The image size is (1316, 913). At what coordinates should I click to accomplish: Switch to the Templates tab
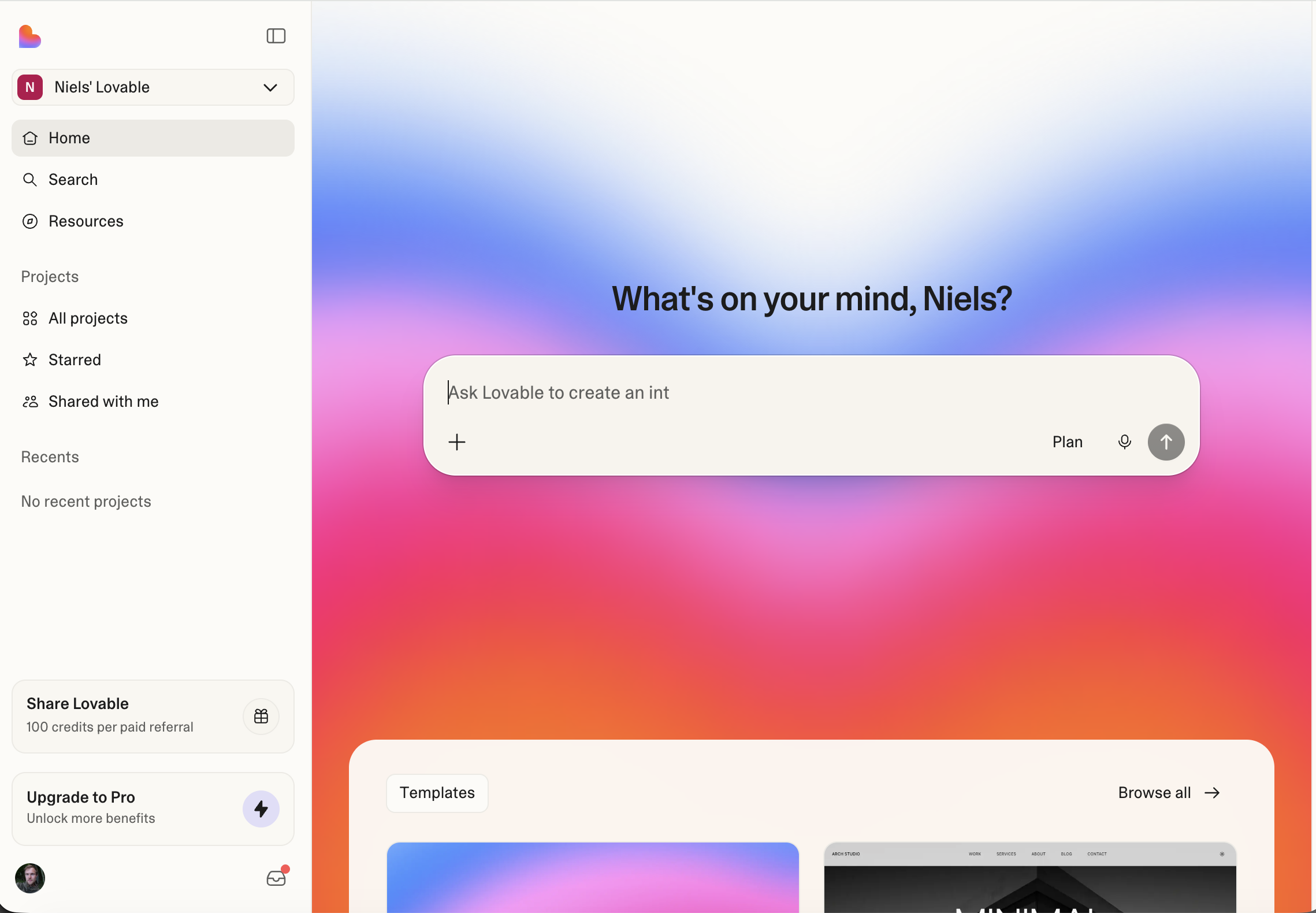[x=436, y=793]
